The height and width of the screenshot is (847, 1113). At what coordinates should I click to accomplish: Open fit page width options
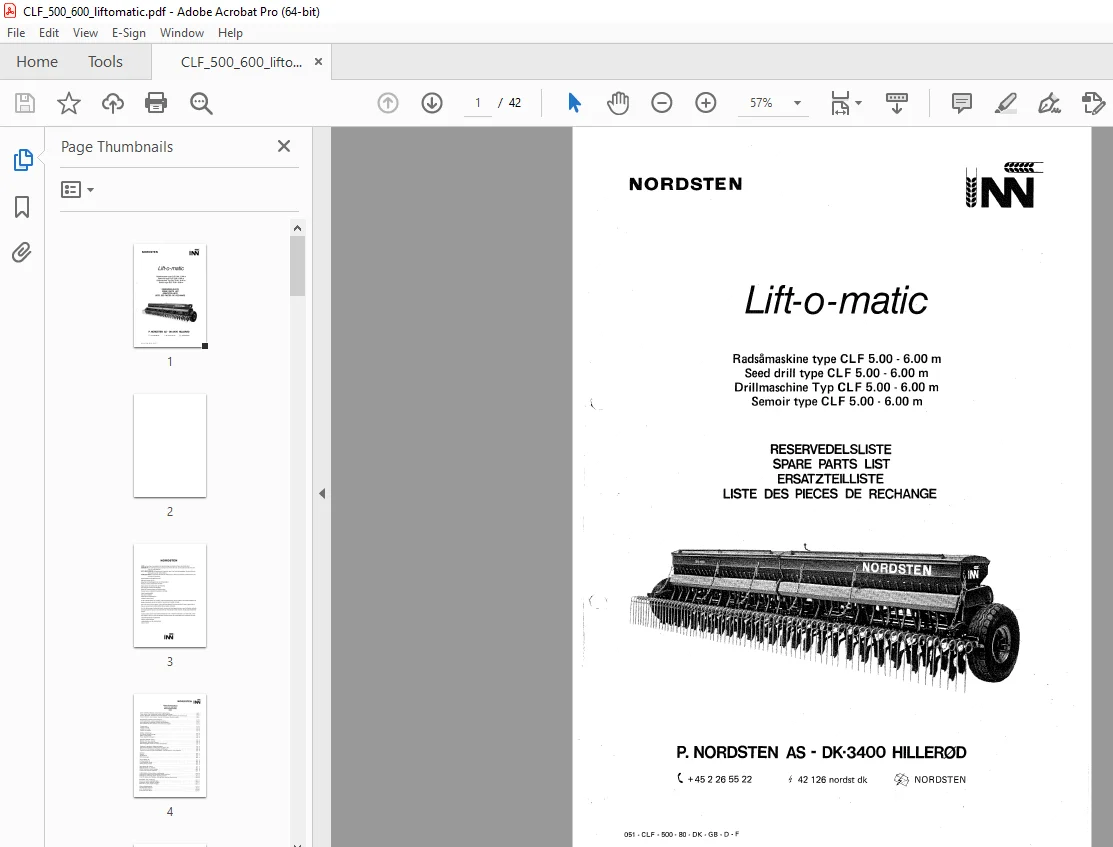tap(840, 103)
